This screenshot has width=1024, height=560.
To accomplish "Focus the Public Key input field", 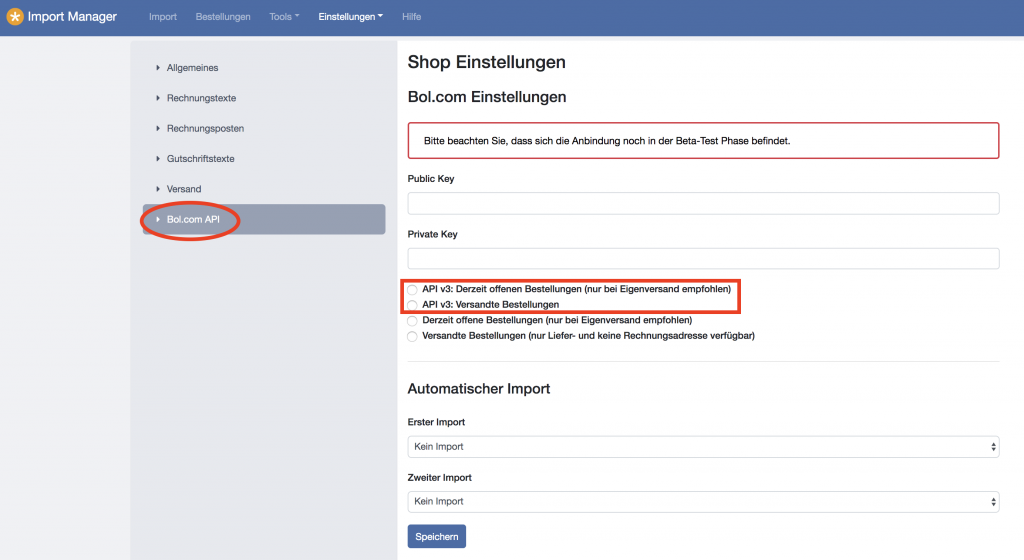I will coord(703,204).
